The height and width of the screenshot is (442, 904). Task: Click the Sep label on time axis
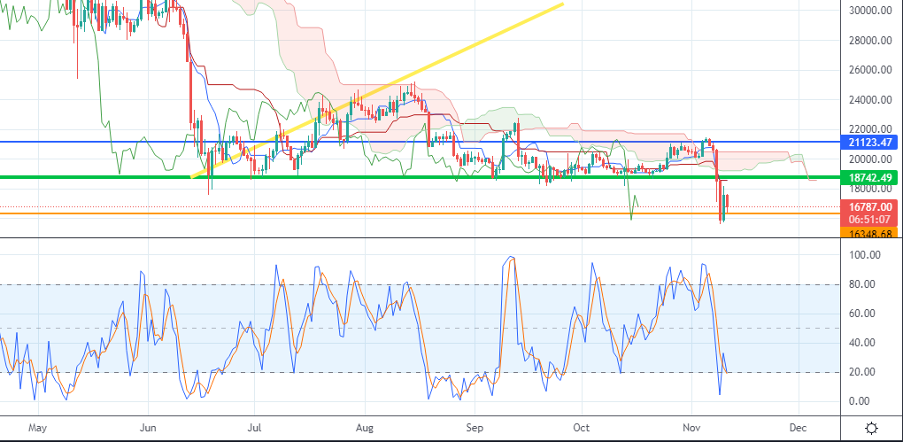pos(473,428)
